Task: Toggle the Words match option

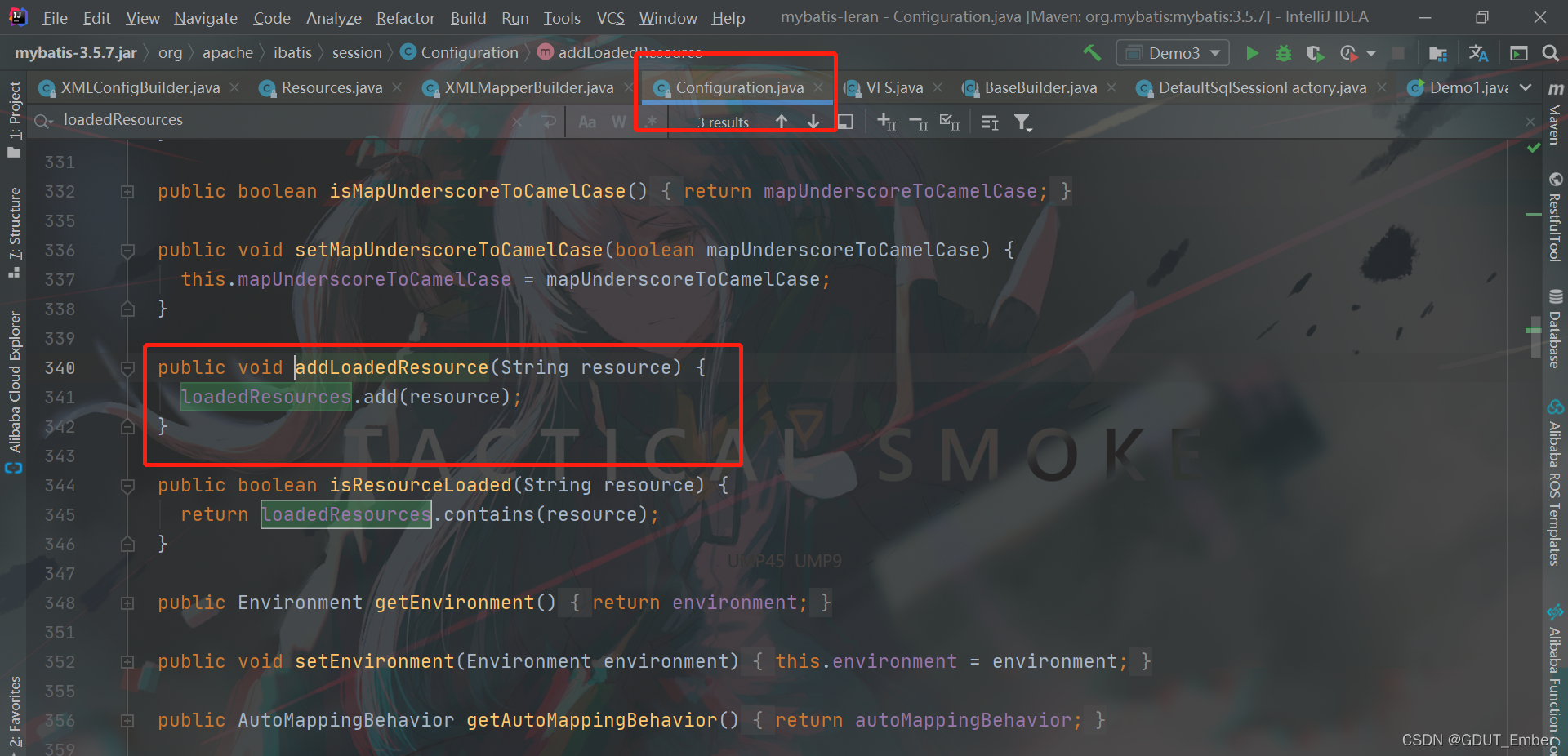Action: point(618,122)
